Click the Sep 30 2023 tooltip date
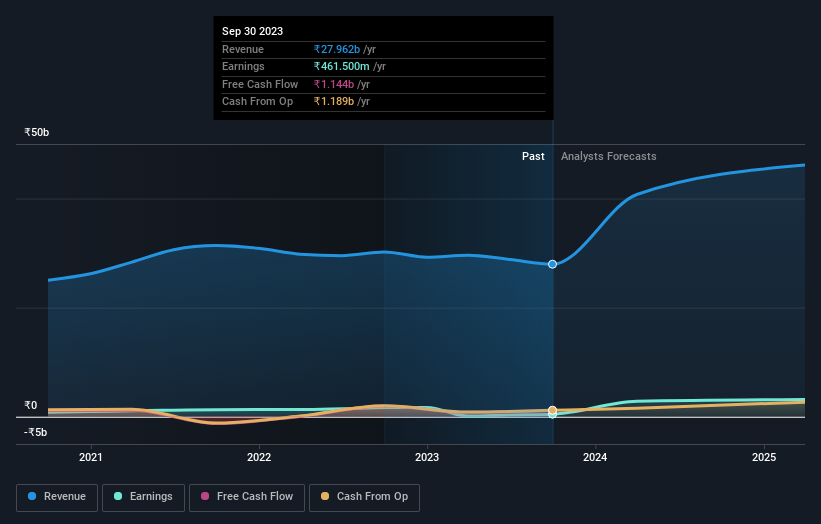This screenshot has height=524, width=821. 252,31
